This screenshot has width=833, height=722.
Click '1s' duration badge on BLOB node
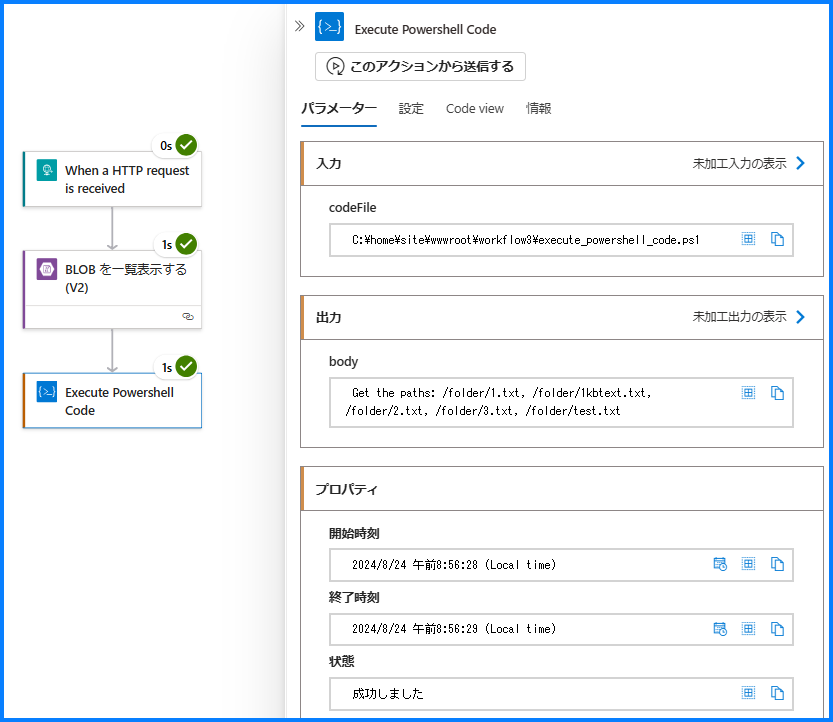[167, 244]
